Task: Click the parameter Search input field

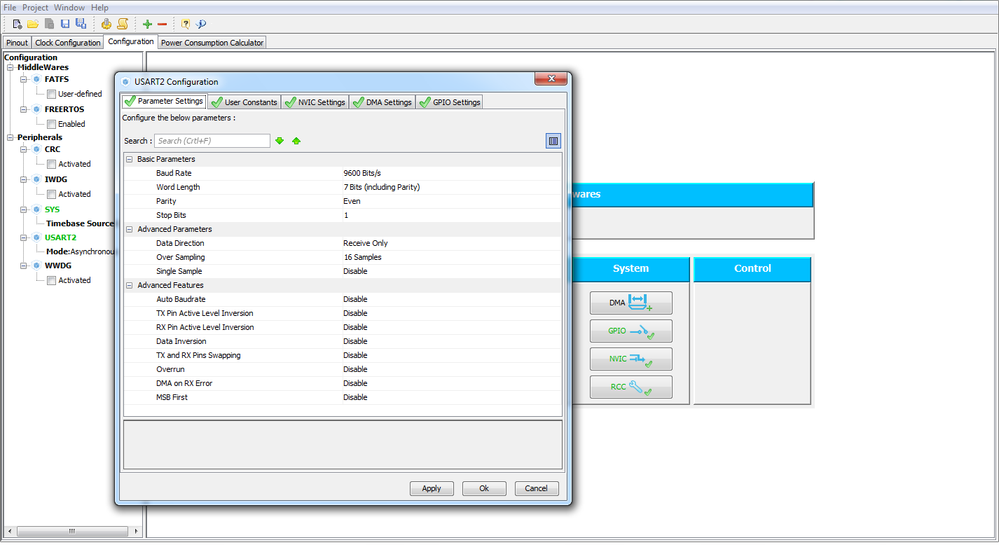Action: pos(212,141)
